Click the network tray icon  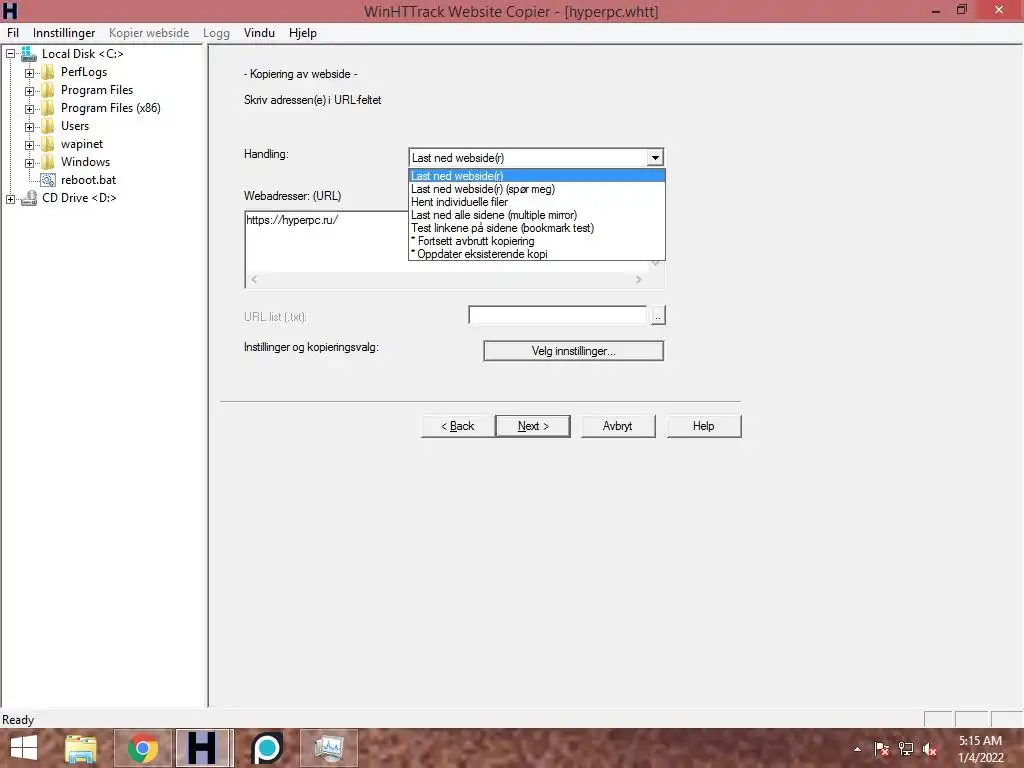click(906, 749)
